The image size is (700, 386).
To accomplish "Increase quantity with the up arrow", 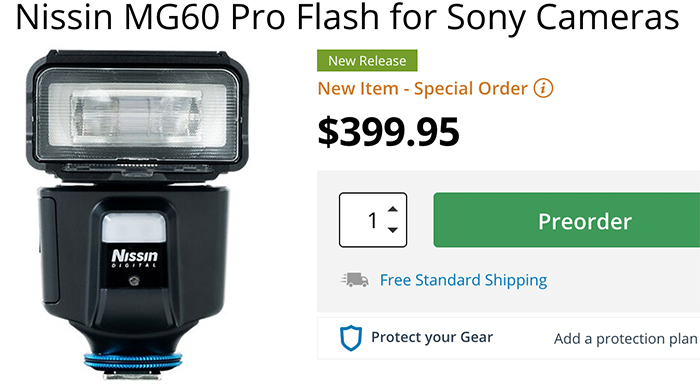I will tap(392, 209).
